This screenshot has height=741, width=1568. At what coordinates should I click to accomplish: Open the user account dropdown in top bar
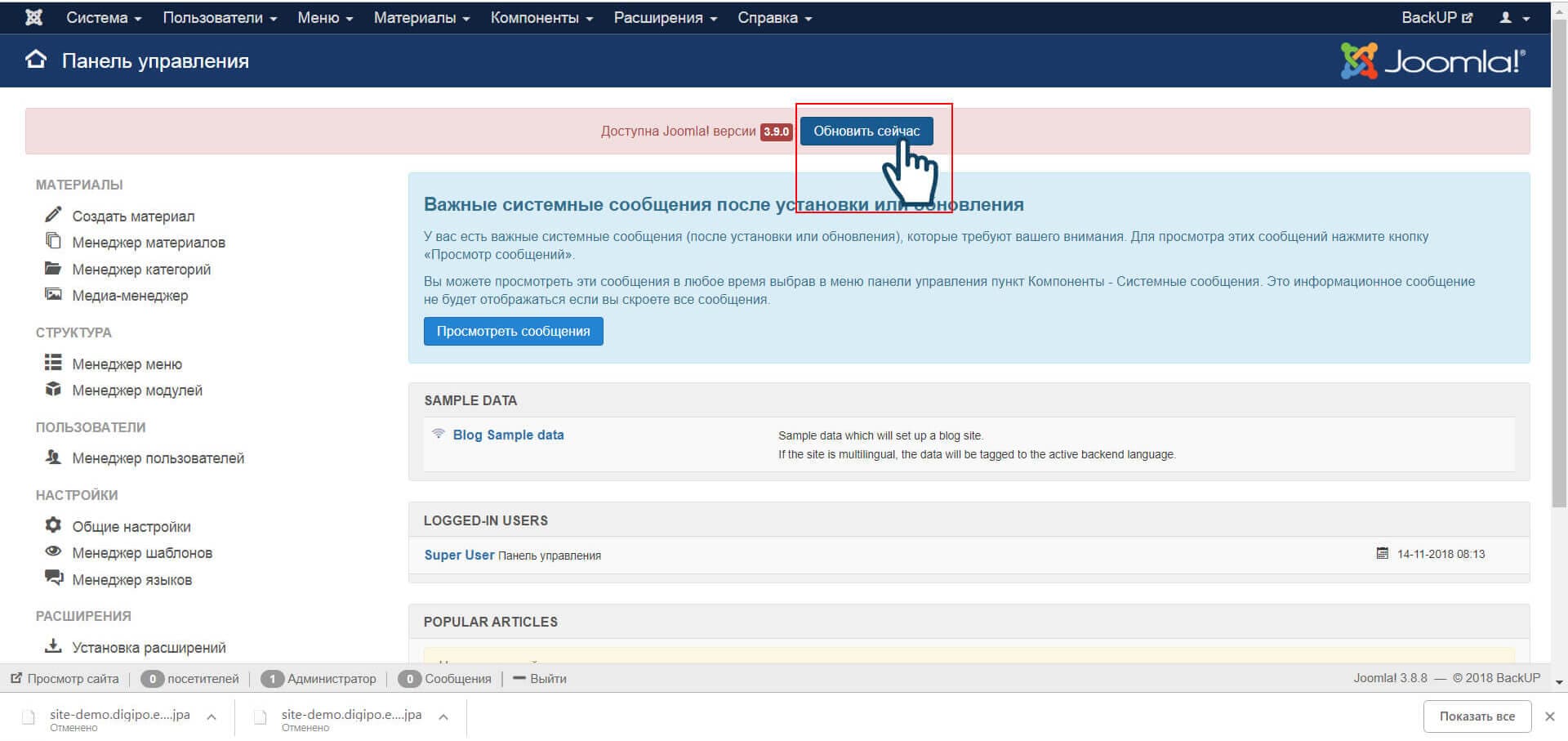[x=1513, y=18]
